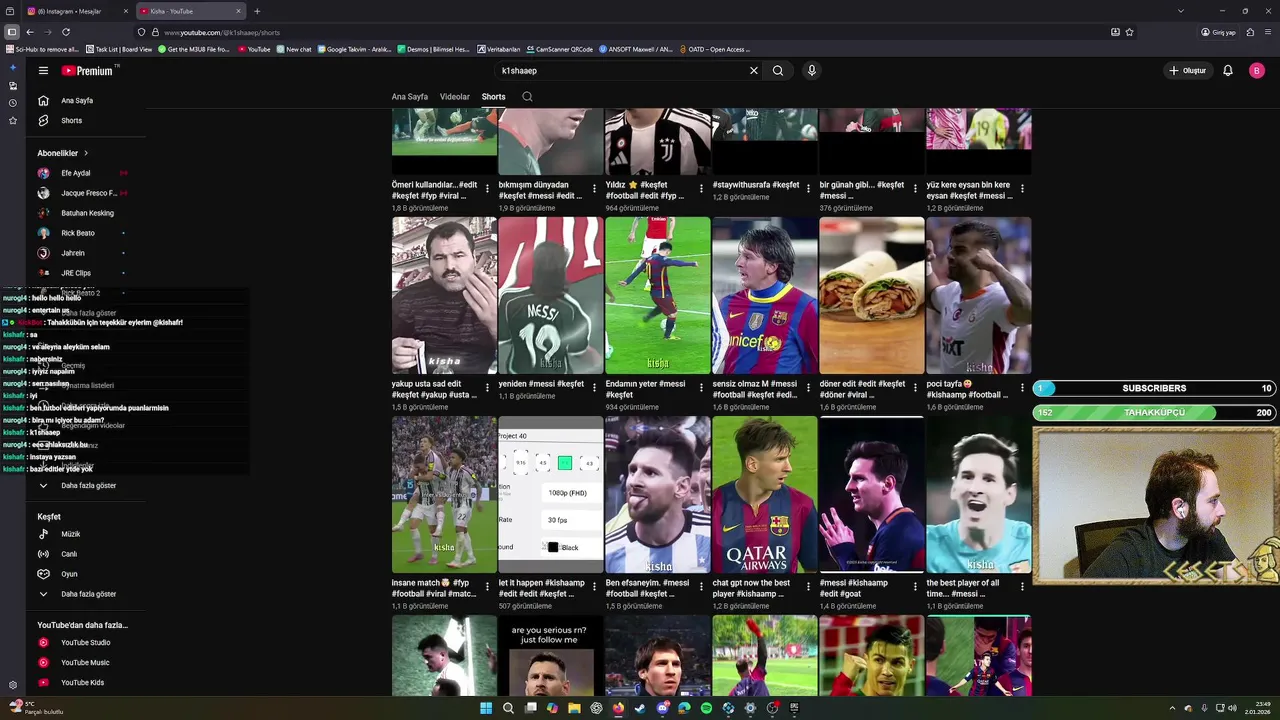Click the browser Giriş yap button
Screen dimensions: 1280x720
(x=1219, y=32)
